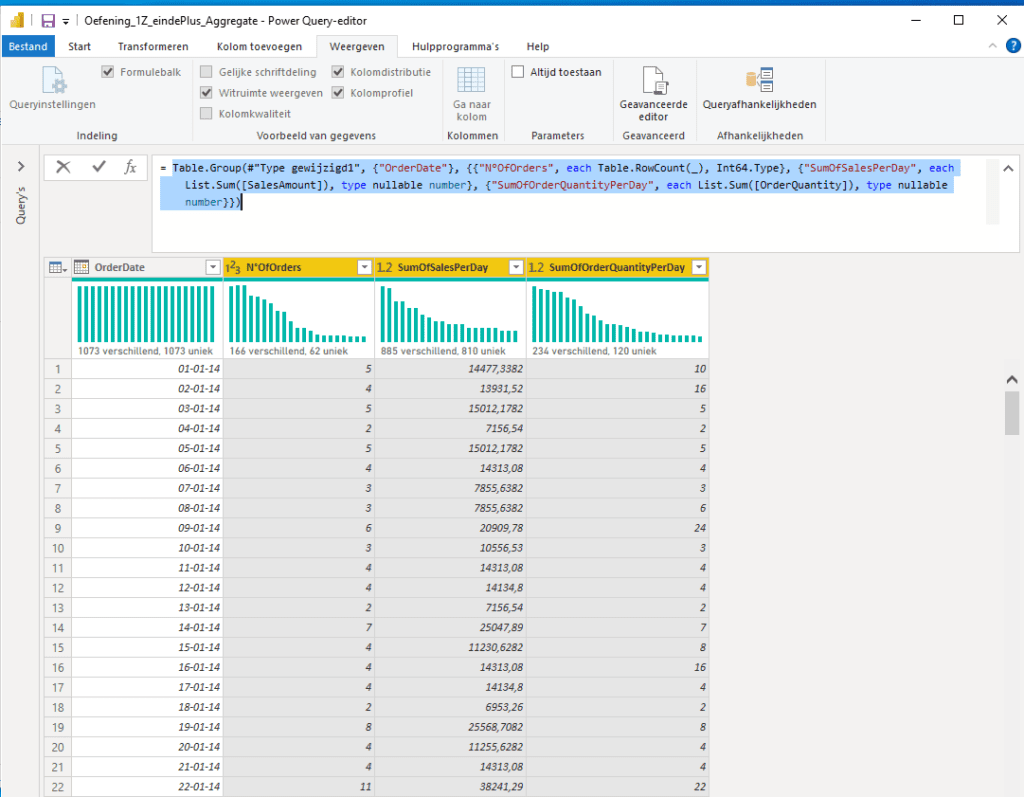Click the N°OfOrders distribution chart

298,314
